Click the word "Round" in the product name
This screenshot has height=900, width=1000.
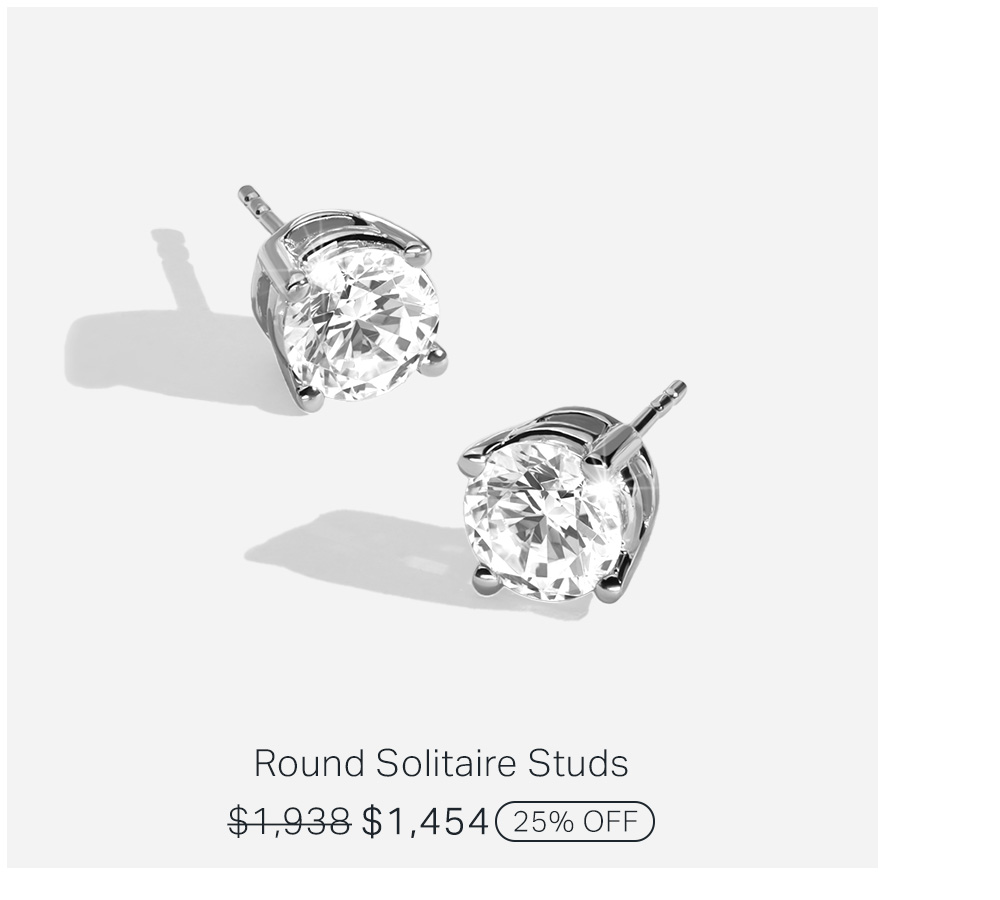309,763
